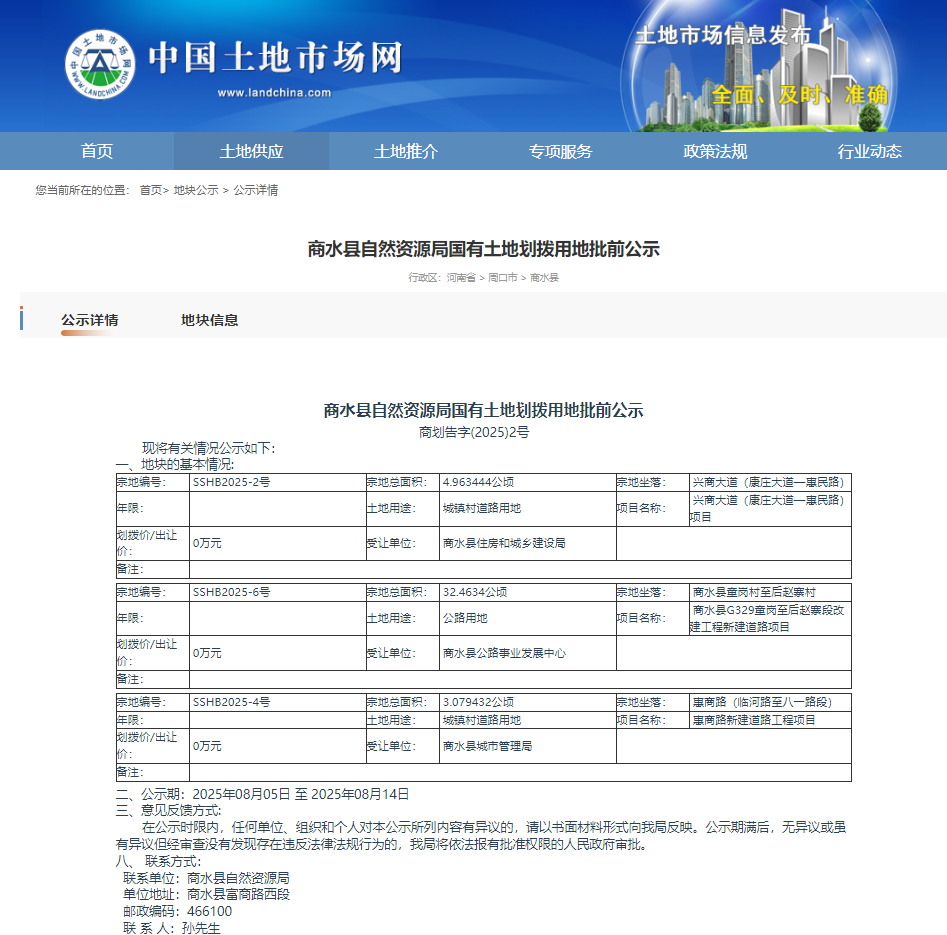The height and width of the screenshot is (935, 947).
Task: Switch to the 地块信息 tab
Action: (209, 320)
